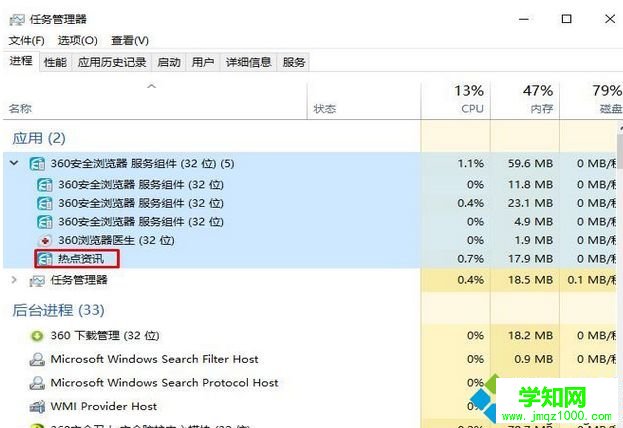Click icon of the 11.8 MB 360安全浏览器 child process
This screenshot has width=623, height=428.
click(x=44, y=184)
